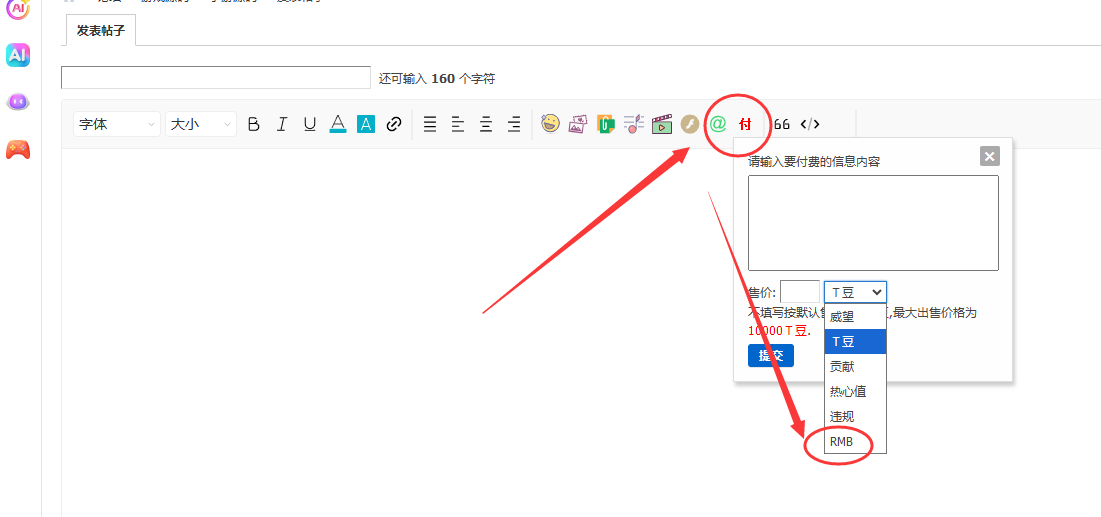Open the 字体 font dropdown
This screenshot has width=1101, height=517.
pyautogui.click(x=117, y=124)
